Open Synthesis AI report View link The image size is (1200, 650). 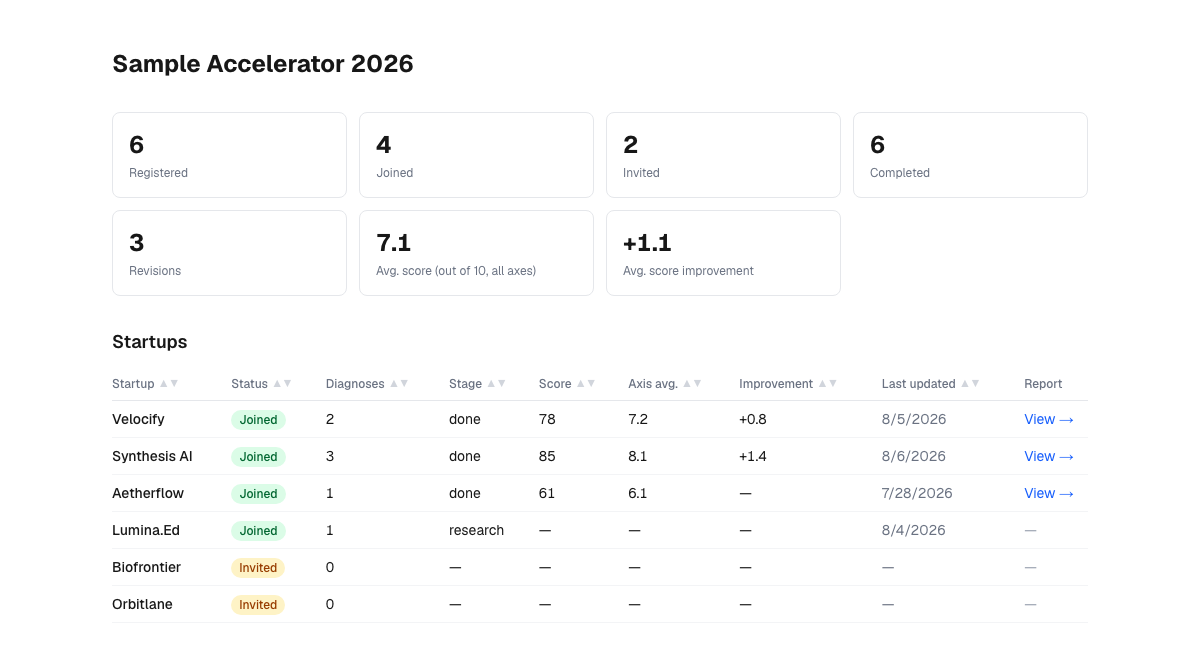1049,456
